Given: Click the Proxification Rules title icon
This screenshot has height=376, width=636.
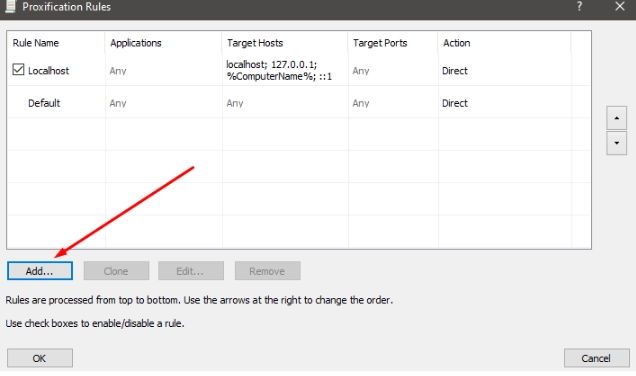Looking at the screenshot, I should pyautogui.click(x=10, y=6).
